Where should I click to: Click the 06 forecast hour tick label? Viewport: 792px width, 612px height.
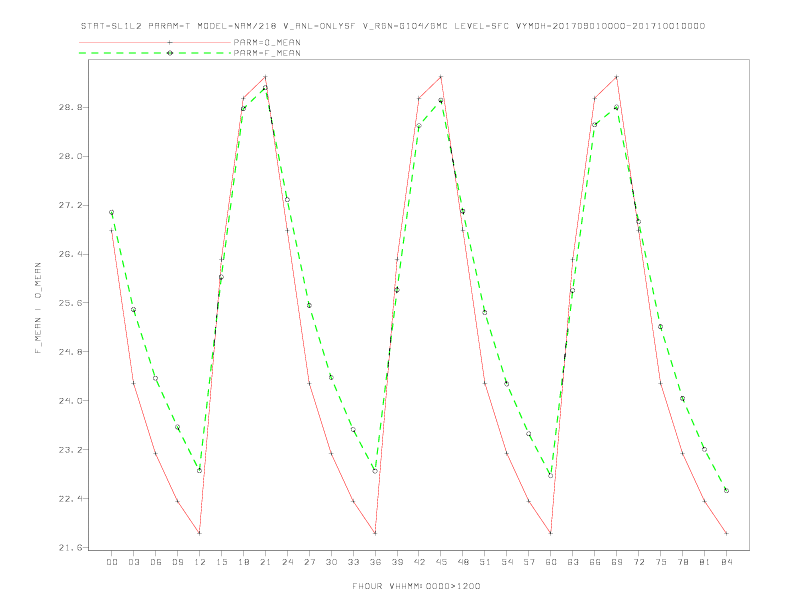pyautogui.click(x=156, y=562)
